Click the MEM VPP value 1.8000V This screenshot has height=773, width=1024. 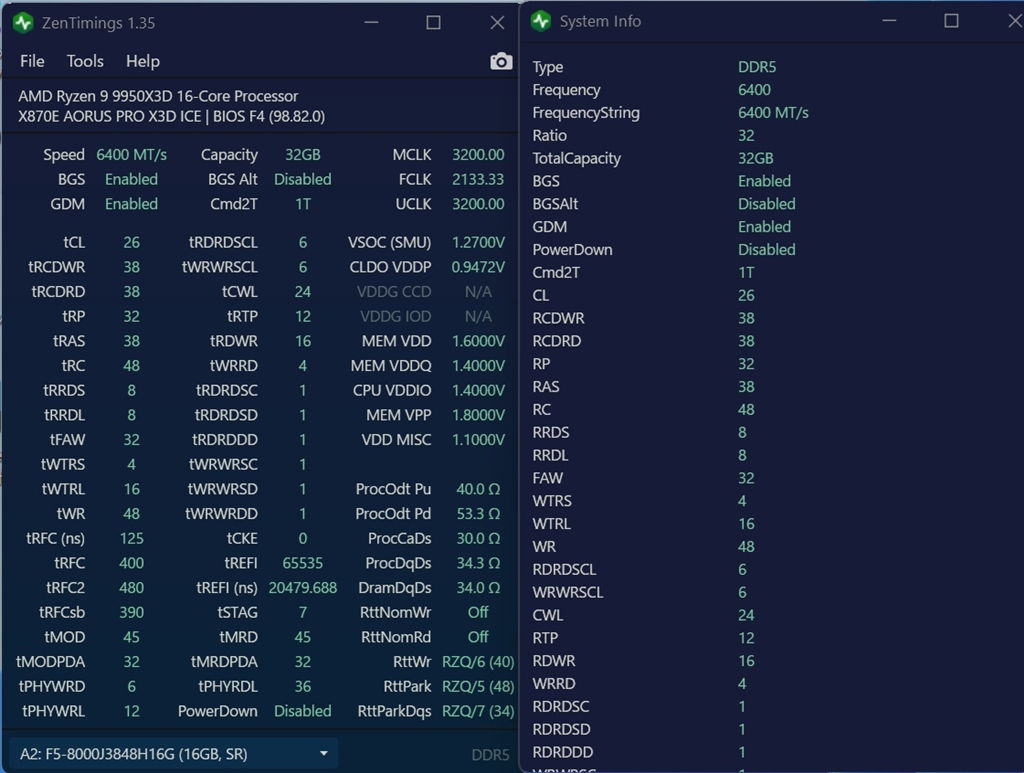coord(478,415)
